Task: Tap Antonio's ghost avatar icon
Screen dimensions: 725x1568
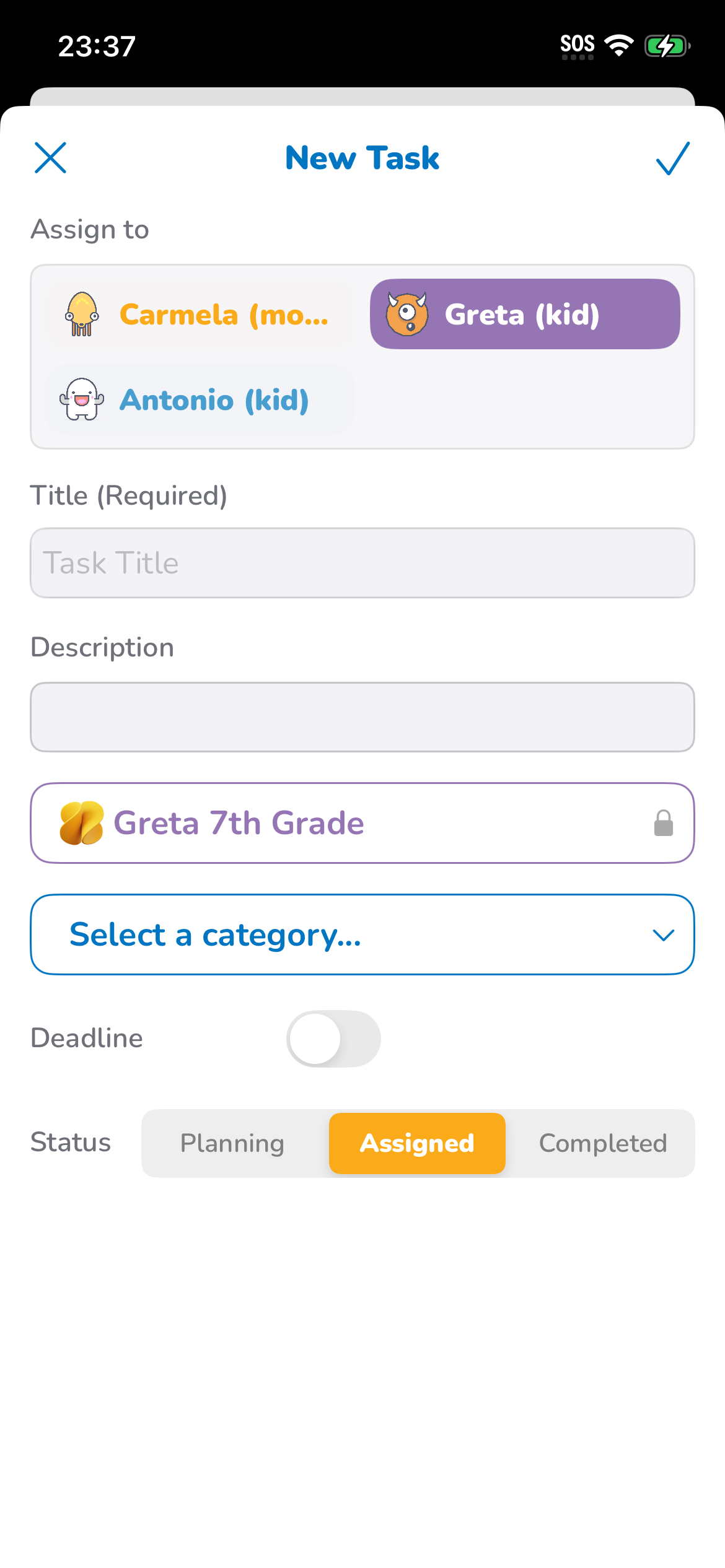Action: [x=82, y=399]
